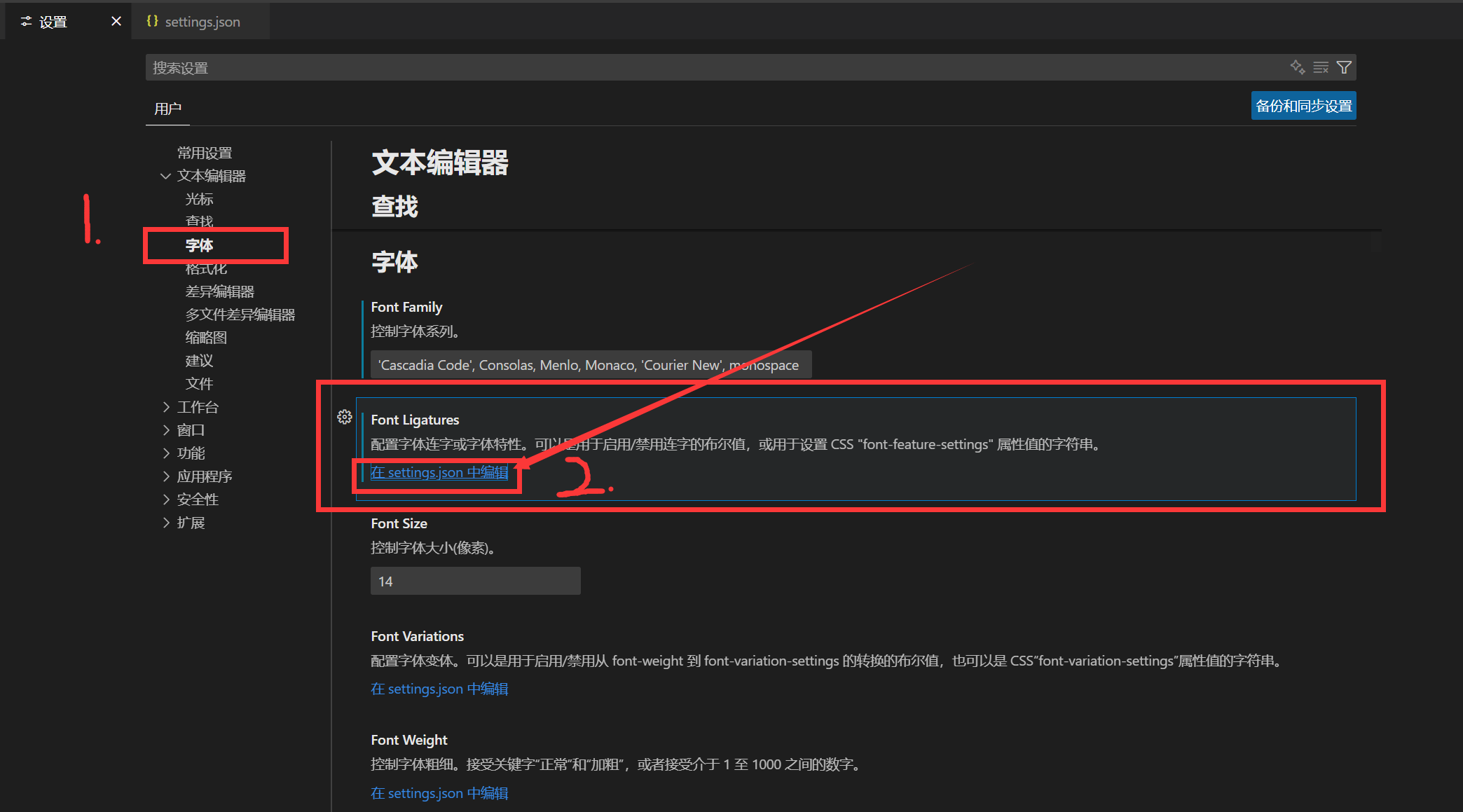The width and height of the screenshot is (1463, 812).
Task: Collapse the 文本编辑器 tree section
Action: (165, 175)
